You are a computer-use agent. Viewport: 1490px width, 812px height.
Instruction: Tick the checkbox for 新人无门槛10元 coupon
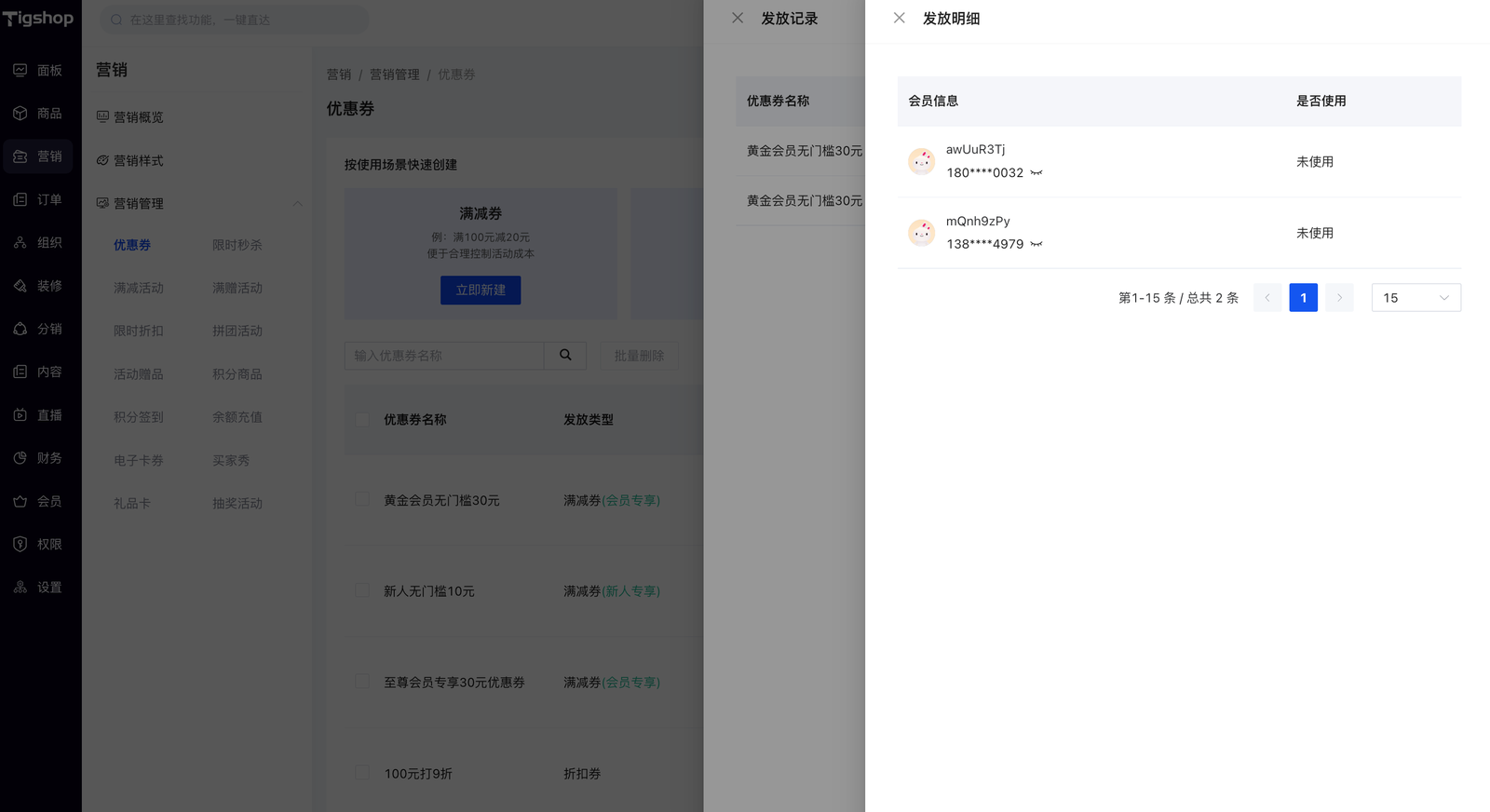pos(362,590)
